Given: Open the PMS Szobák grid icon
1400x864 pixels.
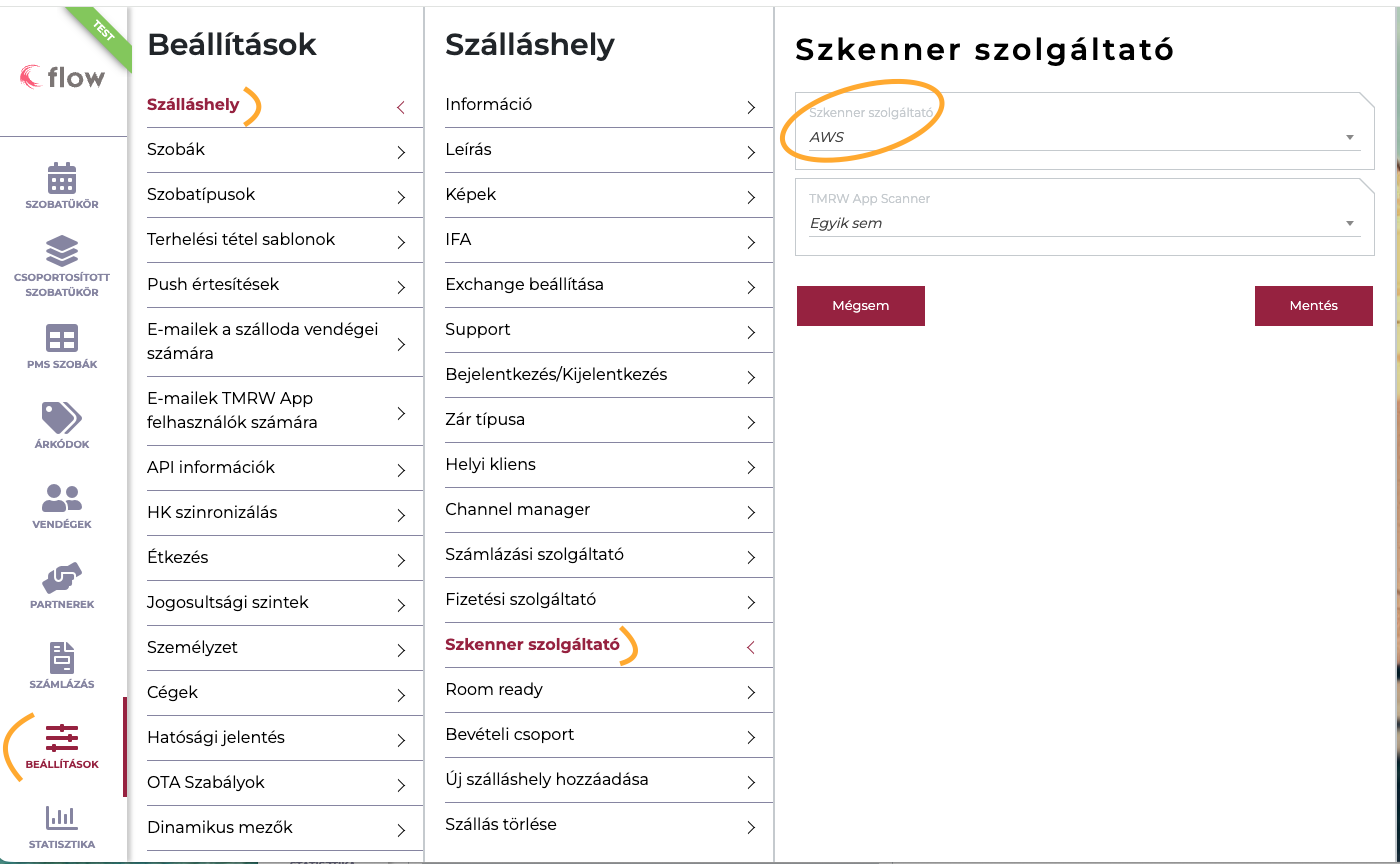Looking at the screenshot, I should pyautogui.click(x=62, y=338).
